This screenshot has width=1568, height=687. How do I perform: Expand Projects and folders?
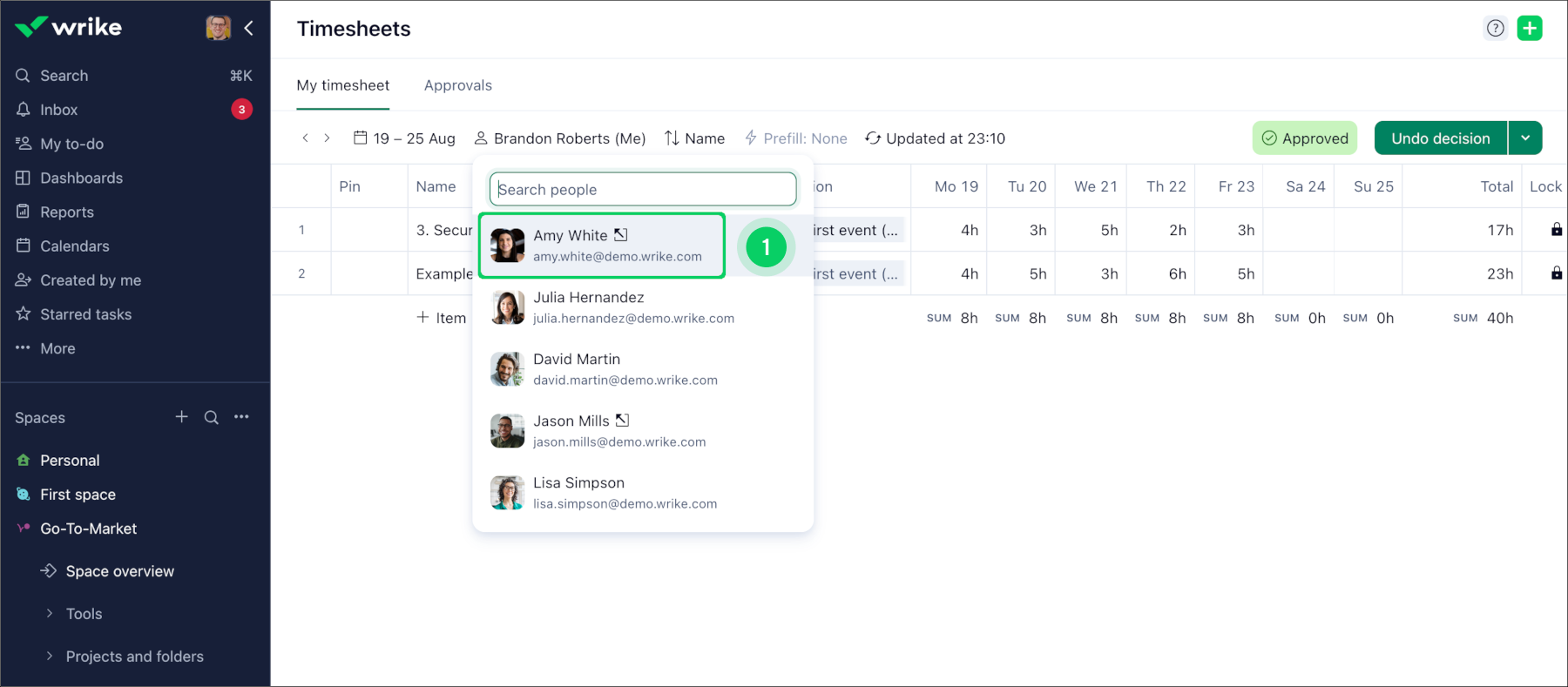click(50, 657)
